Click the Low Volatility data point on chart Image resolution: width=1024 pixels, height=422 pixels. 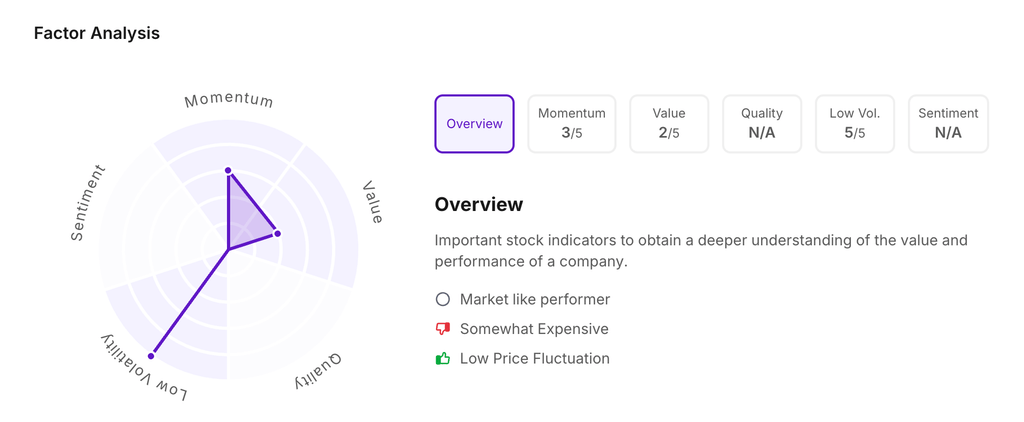tap(152, 355)
